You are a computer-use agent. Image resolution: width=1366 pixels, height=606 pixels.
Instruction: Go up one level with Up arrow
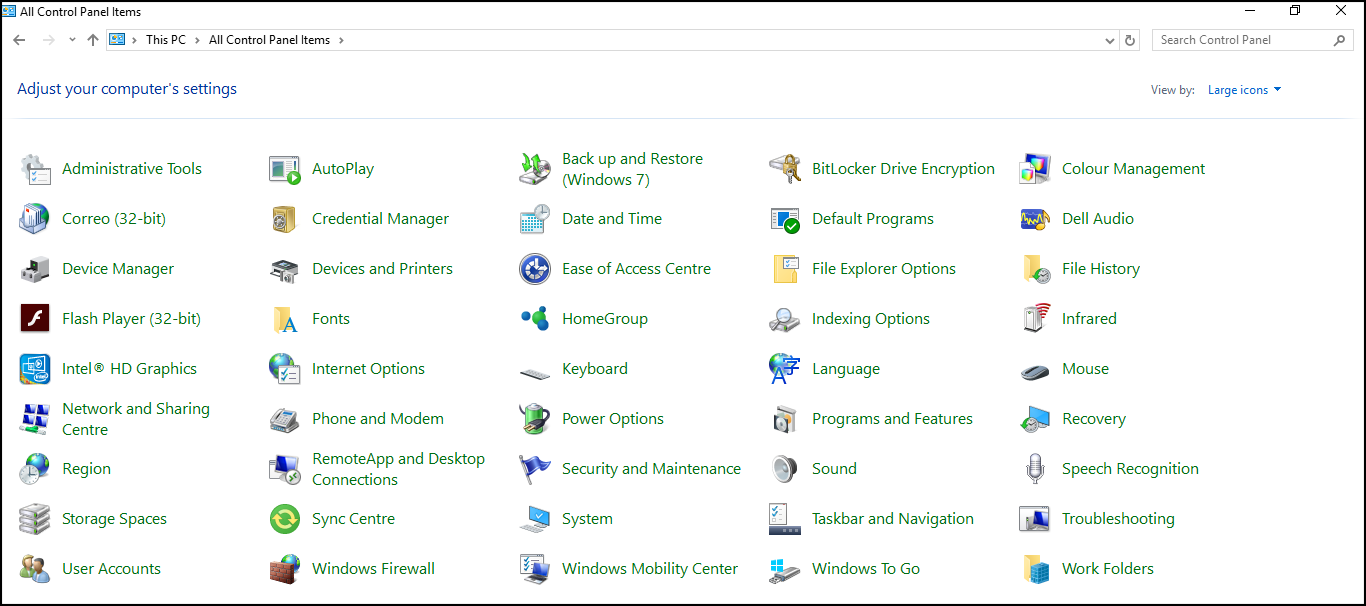pyautogui.click(x=93, y=40)
